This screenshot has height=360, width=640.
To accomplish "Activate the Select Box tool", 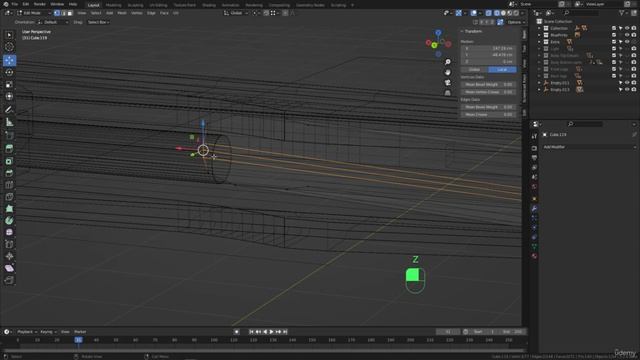I will pyautogui.click(x=9, y=35).
